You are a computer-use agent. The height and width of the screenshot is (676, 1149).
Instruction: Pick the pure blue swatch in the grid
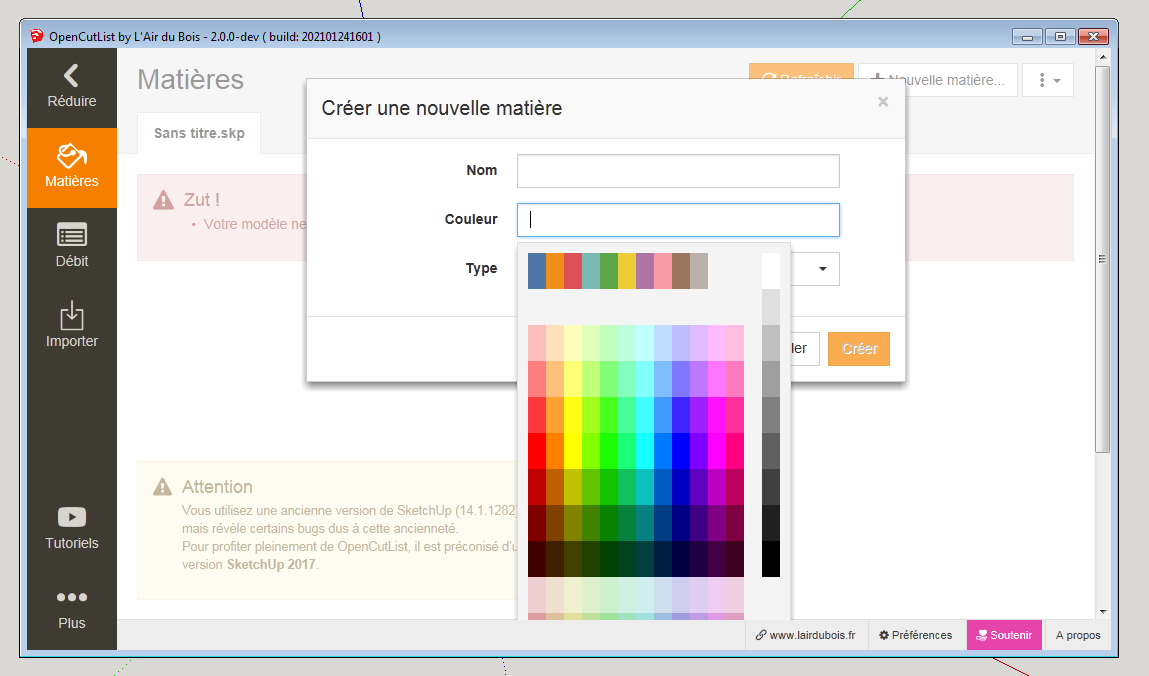click(x=681, y=451)
